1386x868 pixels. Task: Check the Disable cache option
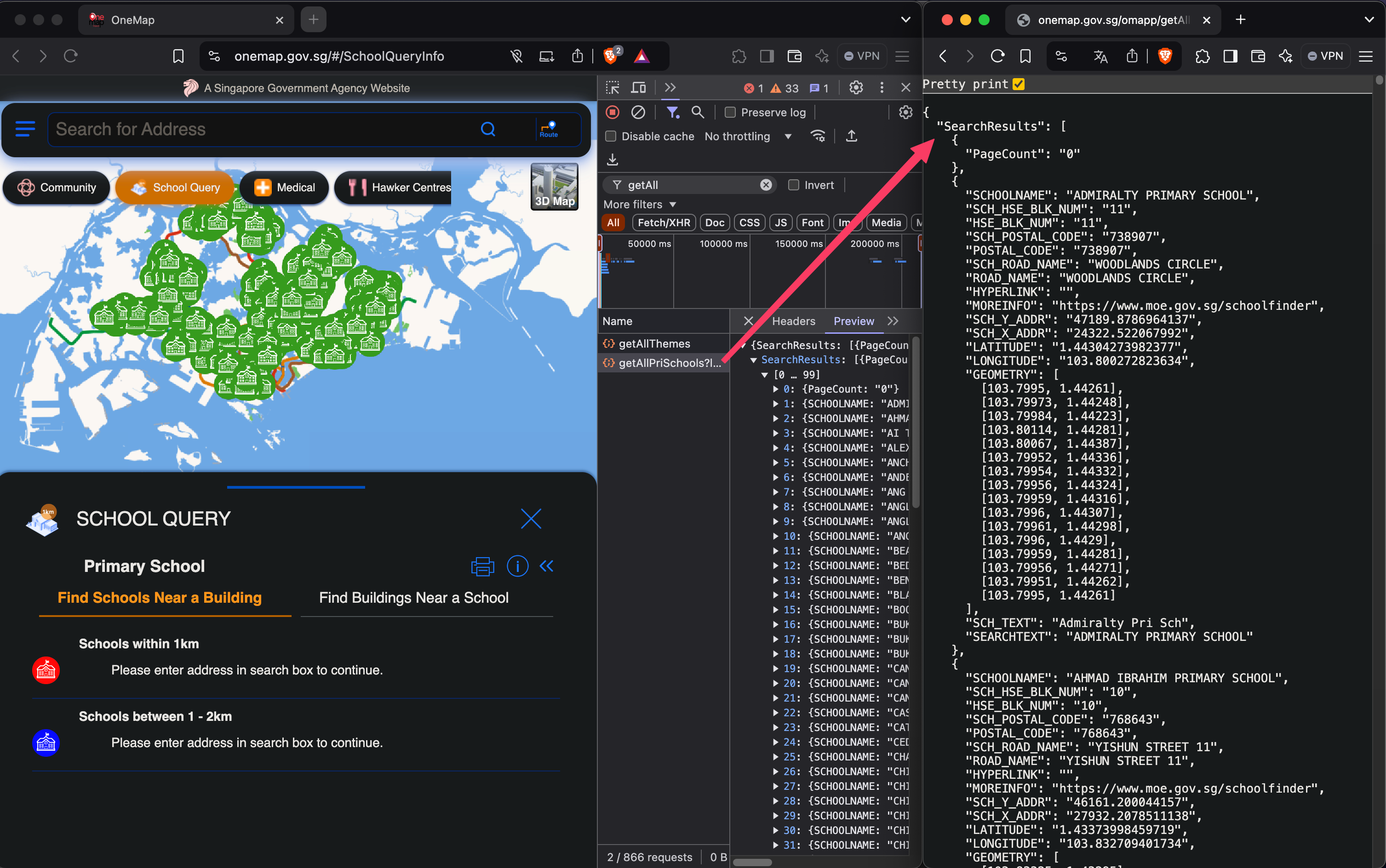[611, 137]
